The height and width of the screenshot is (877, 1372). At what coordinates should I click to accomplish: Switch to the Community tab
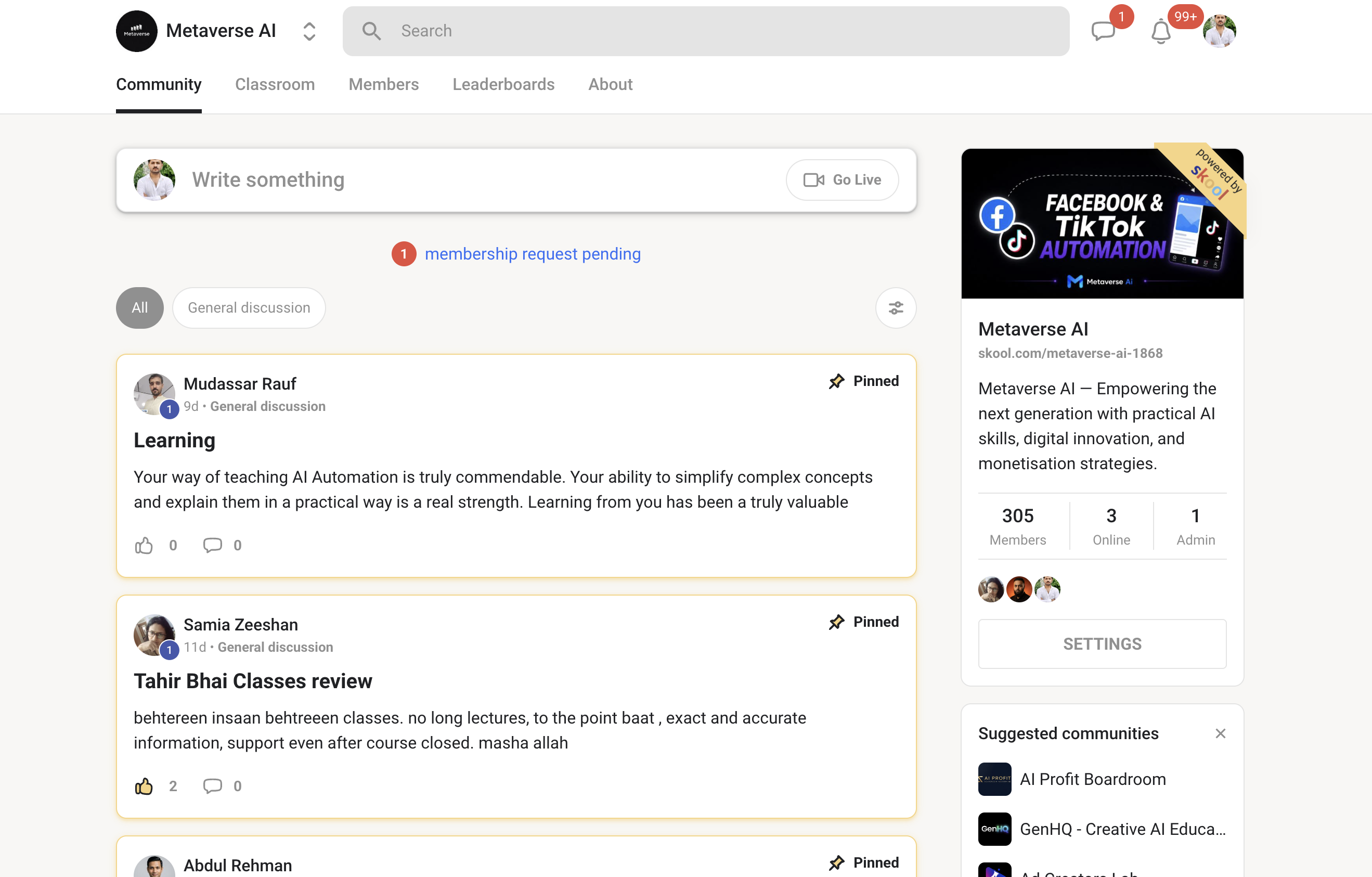click(x=159, y=84)
